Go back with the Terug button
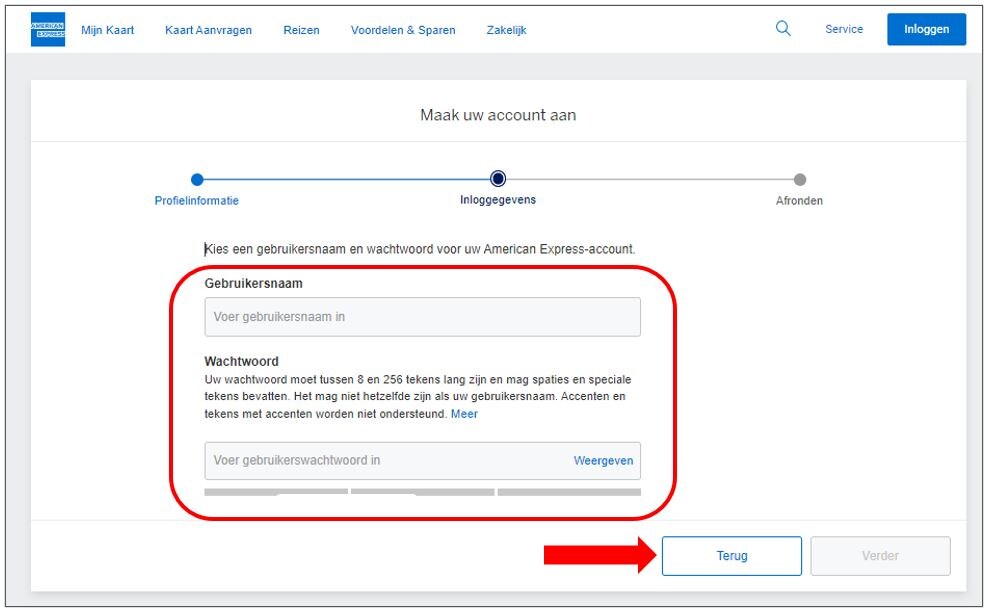Screen dimensions: 988x612 pos(731,556)
